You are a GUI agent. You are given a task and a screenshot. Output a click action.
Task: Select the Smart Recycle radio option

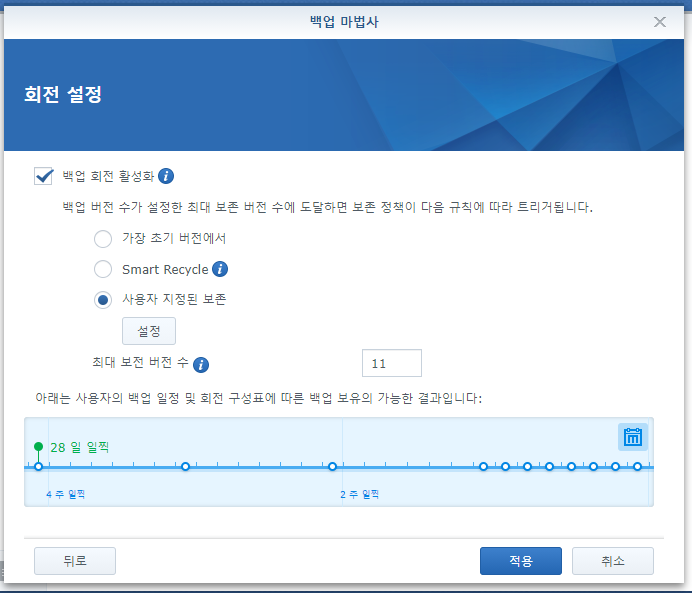[x=103, y=269]
